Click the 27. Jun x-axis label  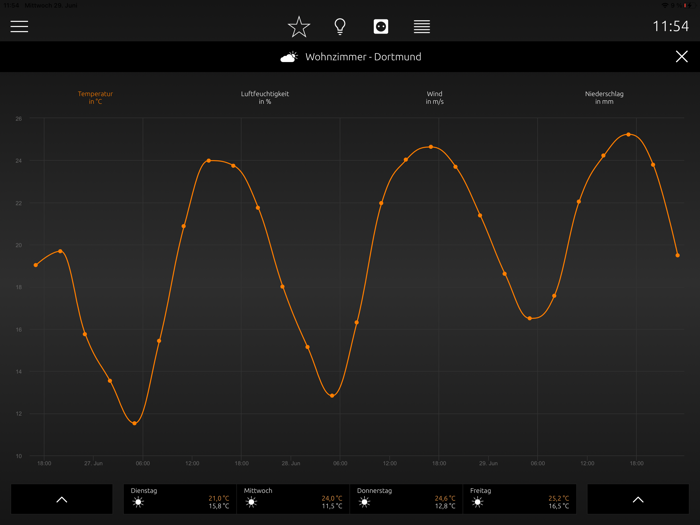point(93,463)
